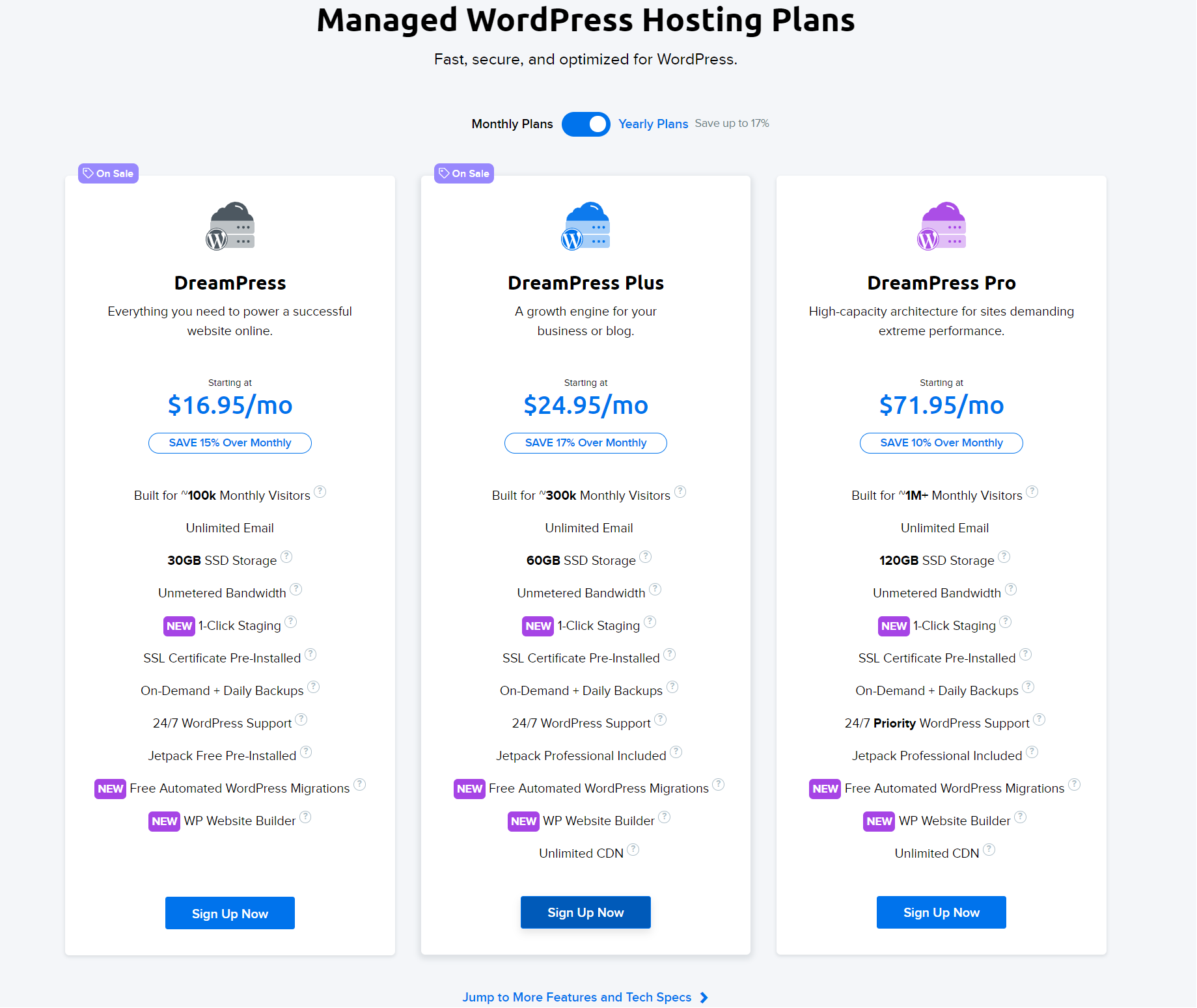Open help tooltip for 120GB SSD Storage
This screenshot has width=1197, height=1008.
pyautogui.click(x=1004, y=556)
